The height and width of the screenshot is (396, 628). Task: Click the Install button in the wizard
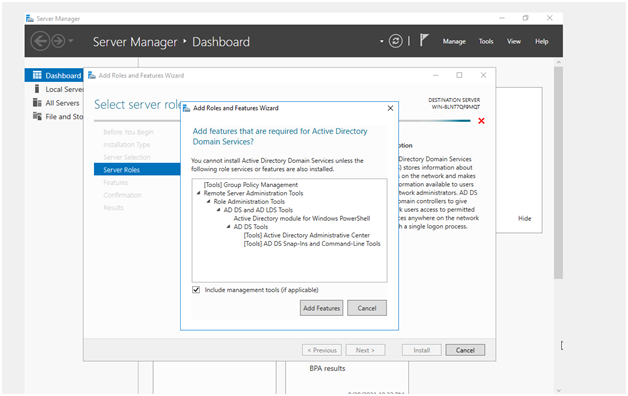[421, 350]
